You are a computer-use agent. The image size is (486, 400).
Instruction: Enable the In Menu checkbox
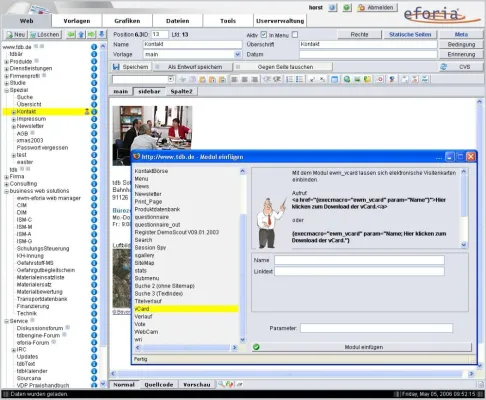(295, 34)
